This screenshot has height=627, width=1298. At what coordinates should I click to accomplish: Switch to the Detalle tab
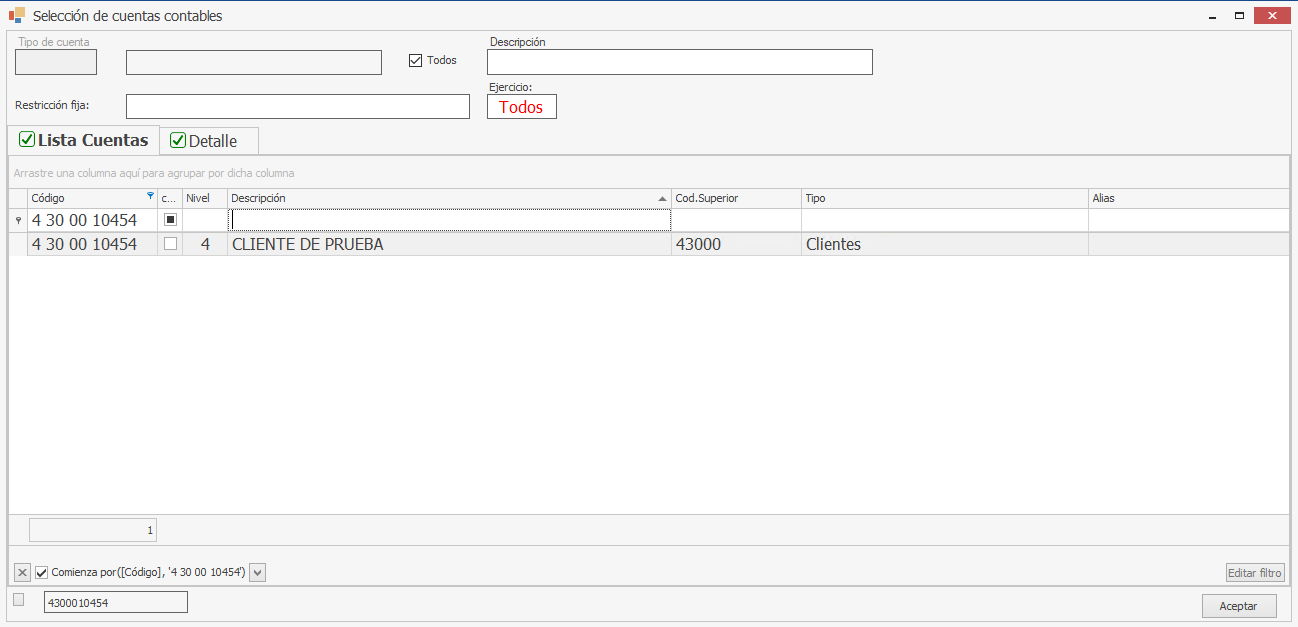pos(211,141)
